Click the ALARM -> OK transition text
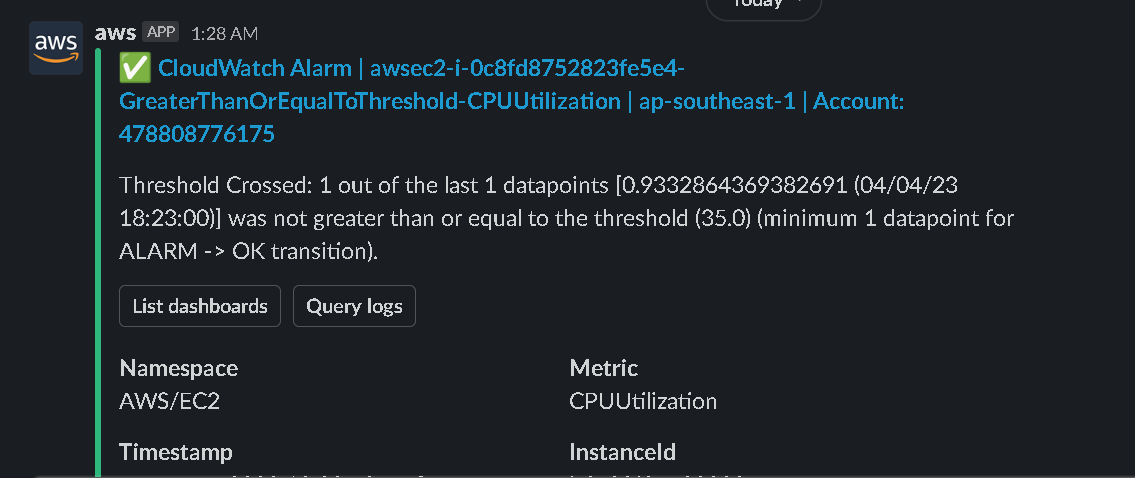This screenshot has height=478, width=1135. pyautogui.click(x=248, y=251)
